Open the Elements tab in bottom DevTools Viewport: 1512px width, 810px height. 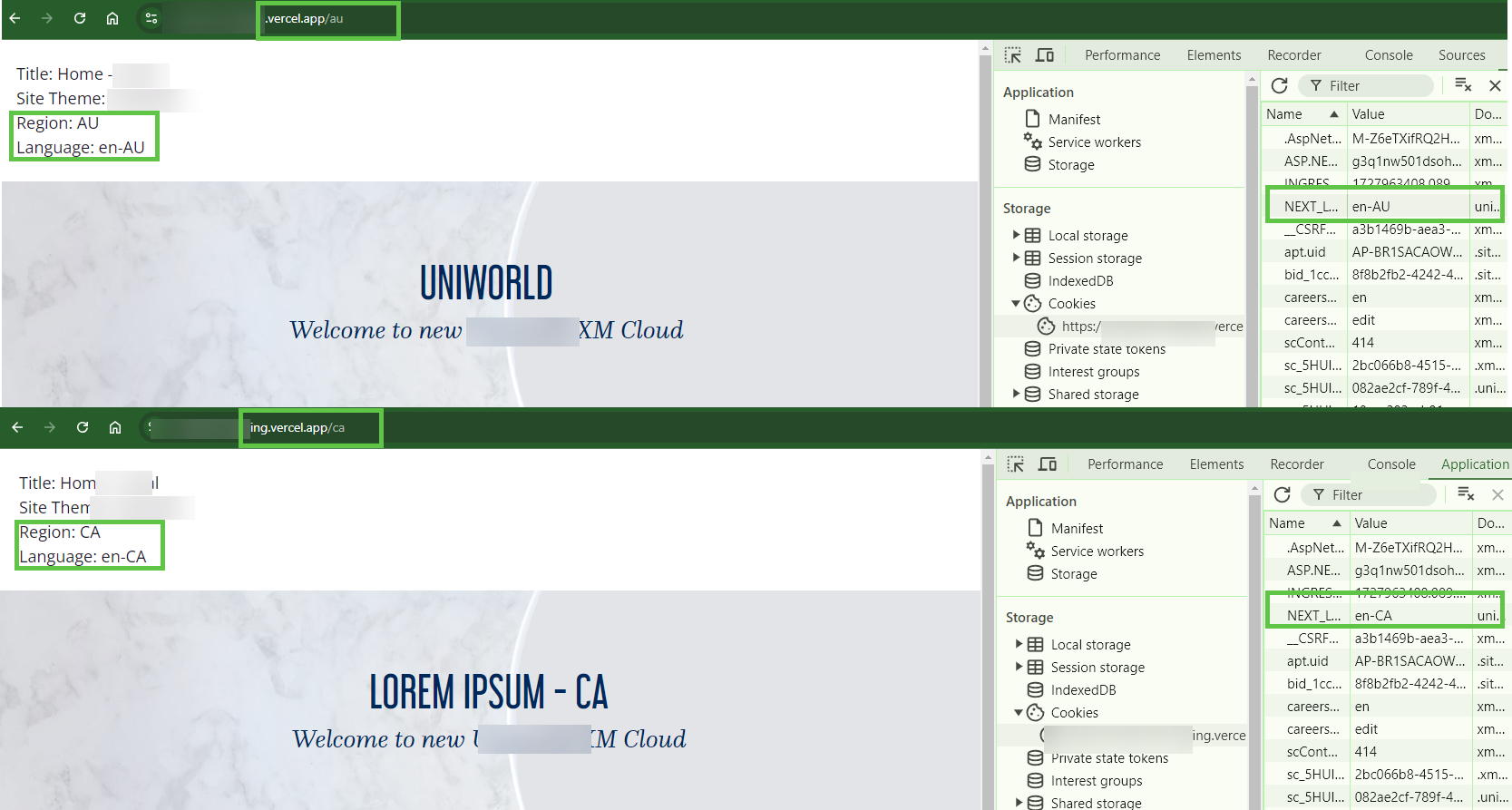coord(1216,464)
